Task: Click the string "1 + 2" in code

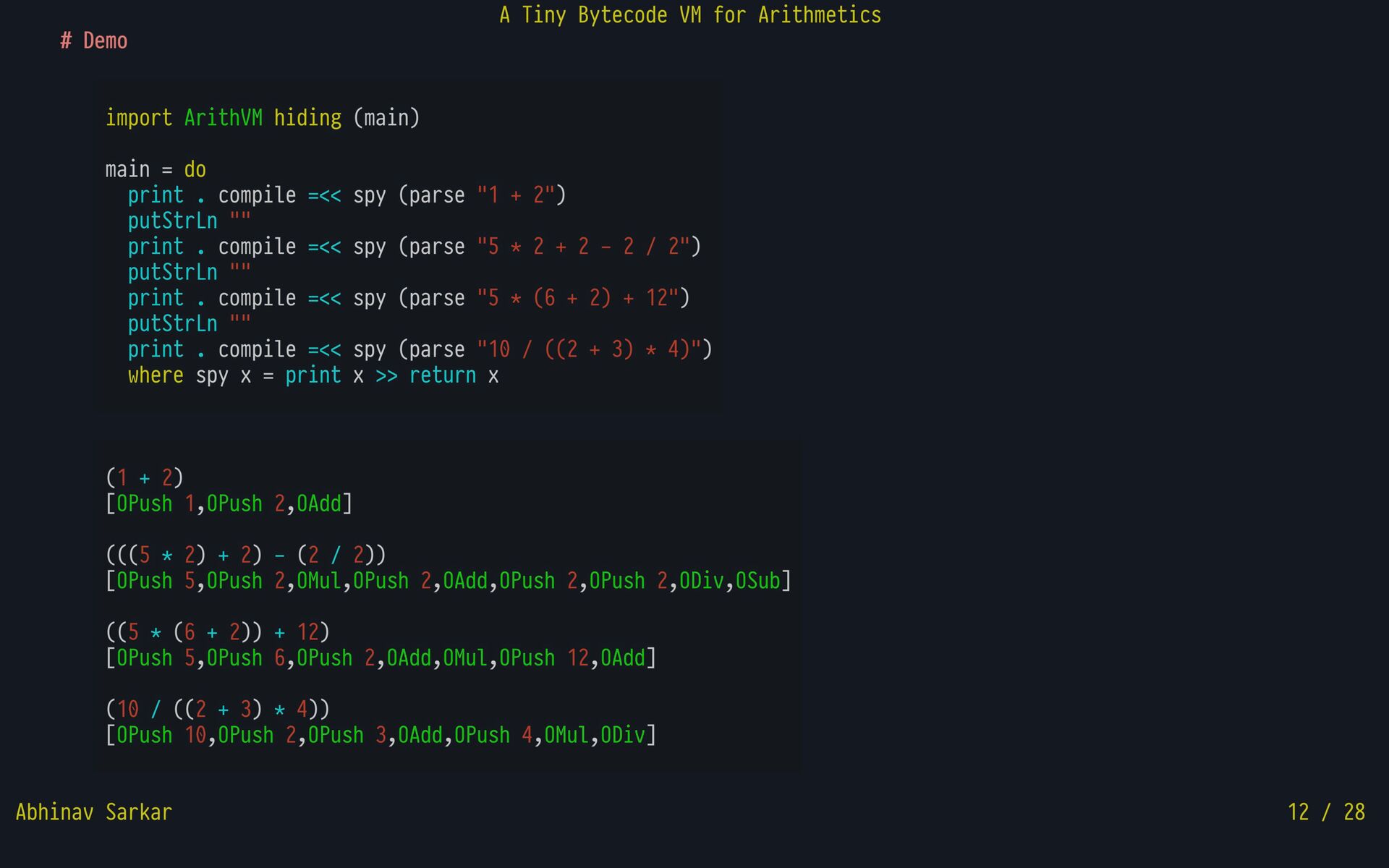Action: coord(515,195)
